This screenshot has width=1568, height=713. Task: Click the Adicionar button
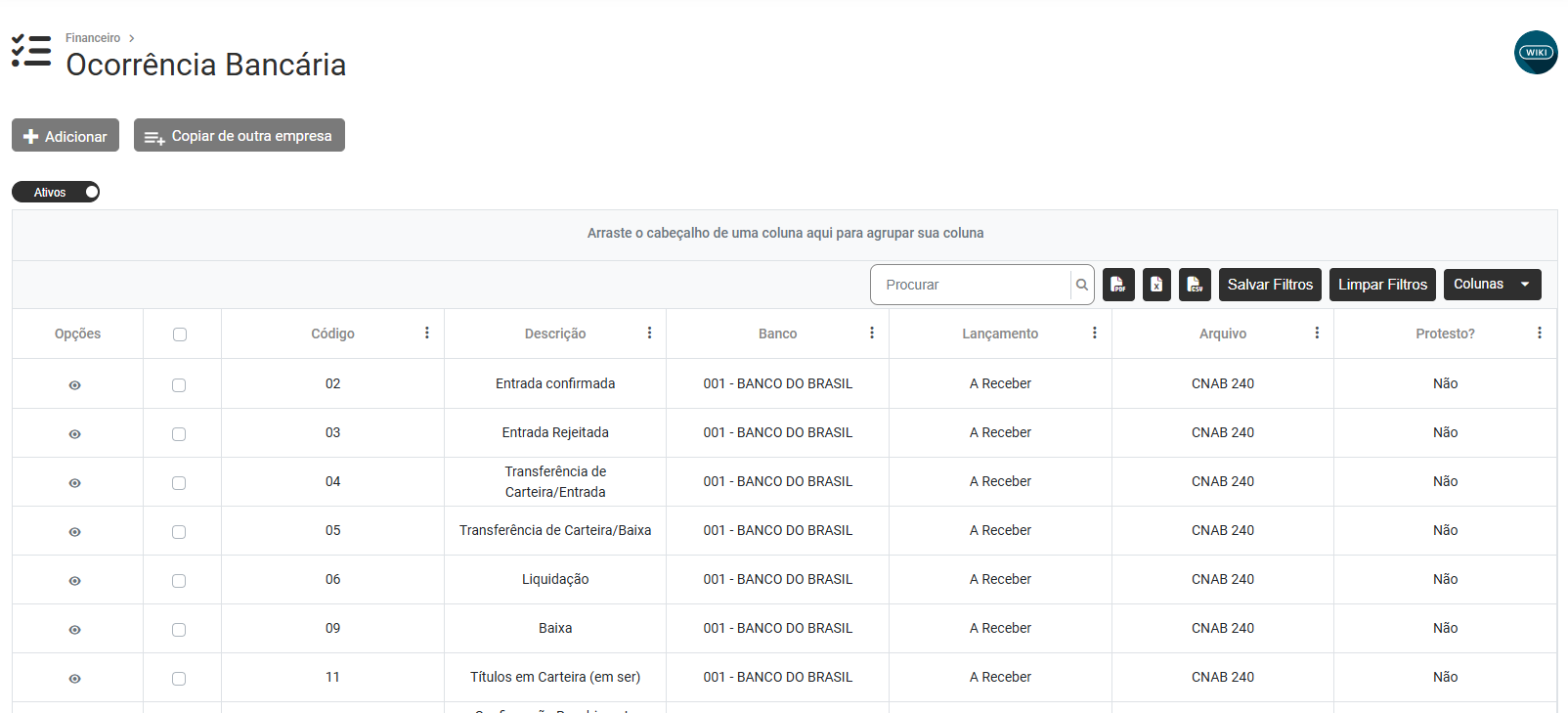(65, 136)
